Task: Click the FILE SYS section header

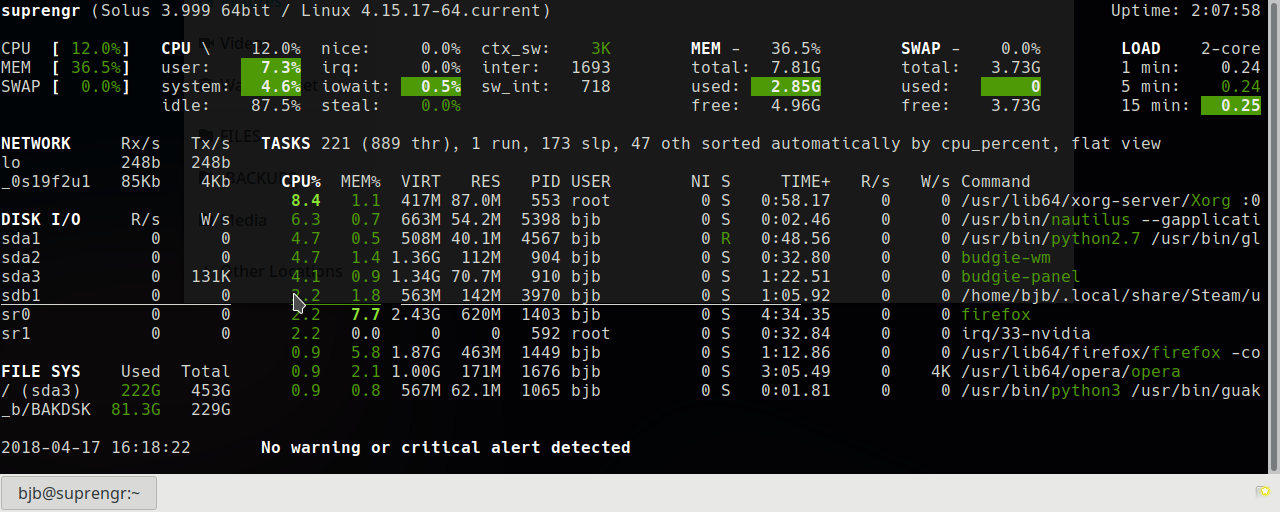Action: (41, 371)
